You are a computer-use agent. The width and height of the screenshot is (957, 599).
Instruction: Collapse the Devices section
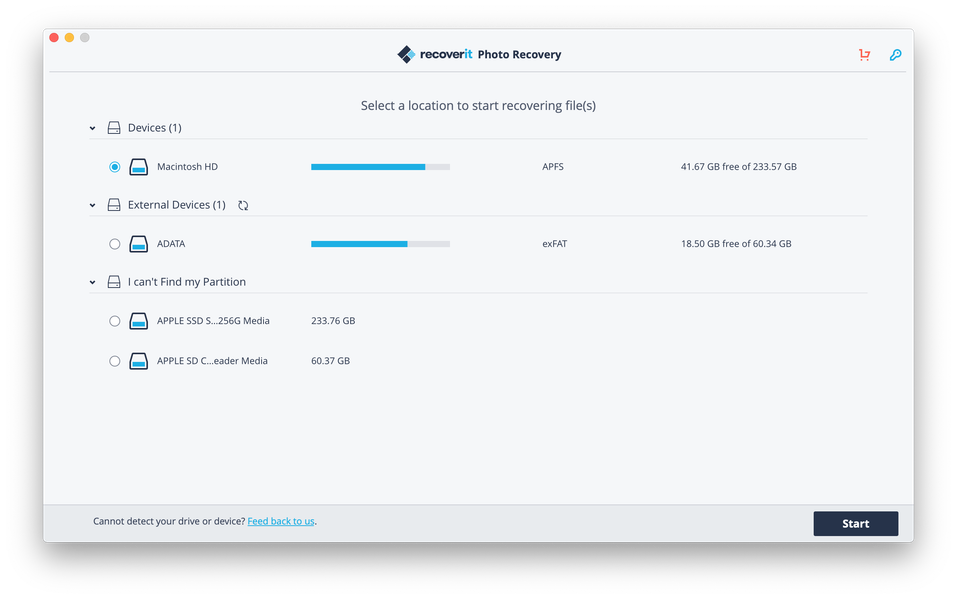click(x=93, y=128)
